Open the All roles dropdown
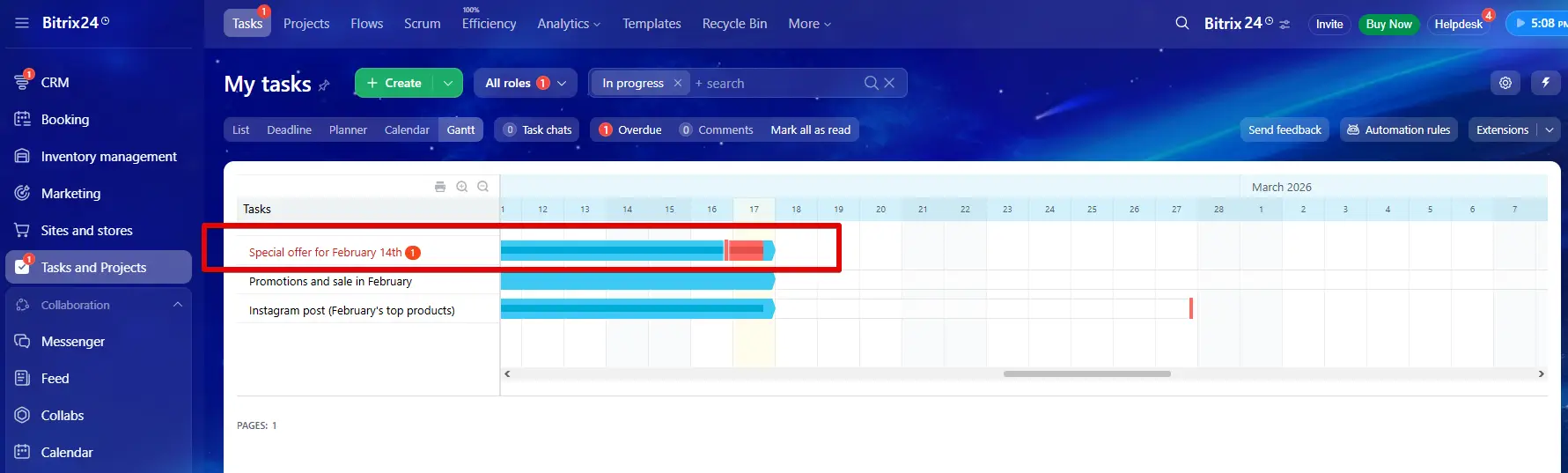 (525, 83)
